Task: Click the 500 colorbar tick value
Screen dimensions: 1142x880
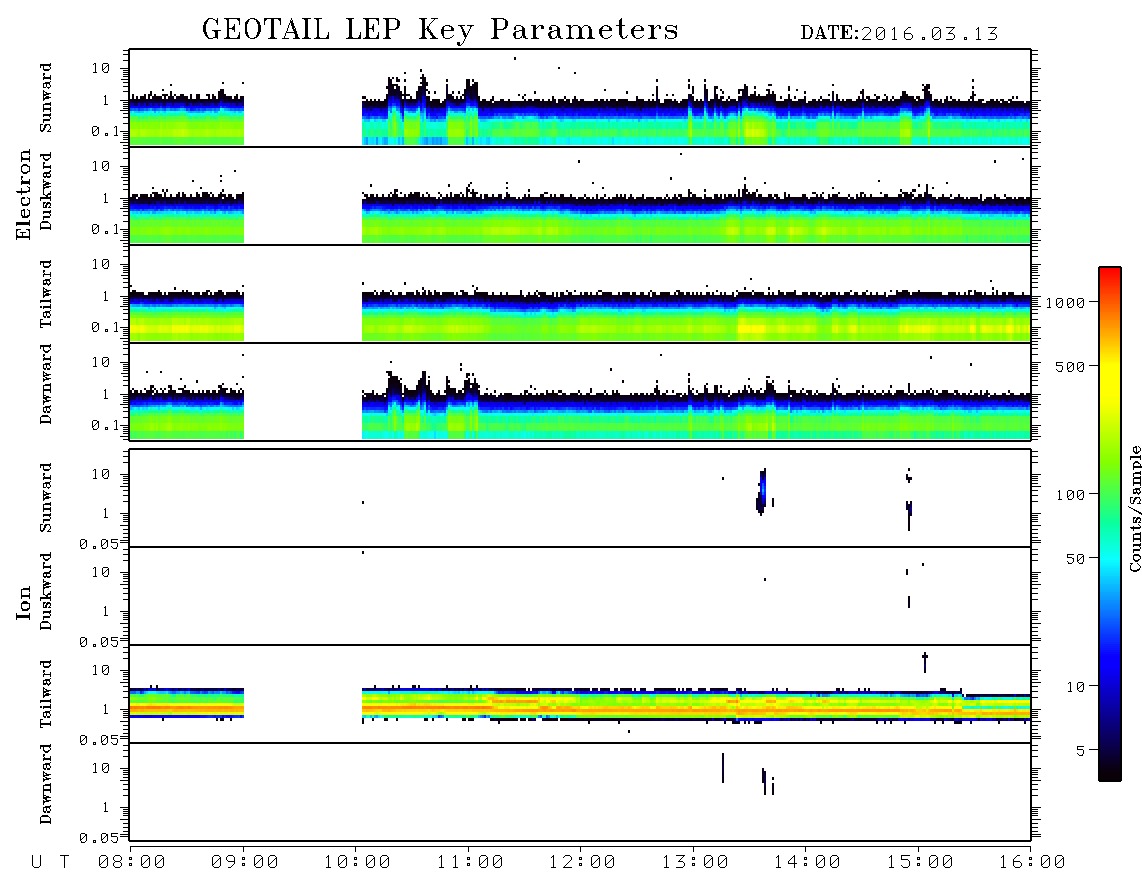Action: coord(1070,366)
